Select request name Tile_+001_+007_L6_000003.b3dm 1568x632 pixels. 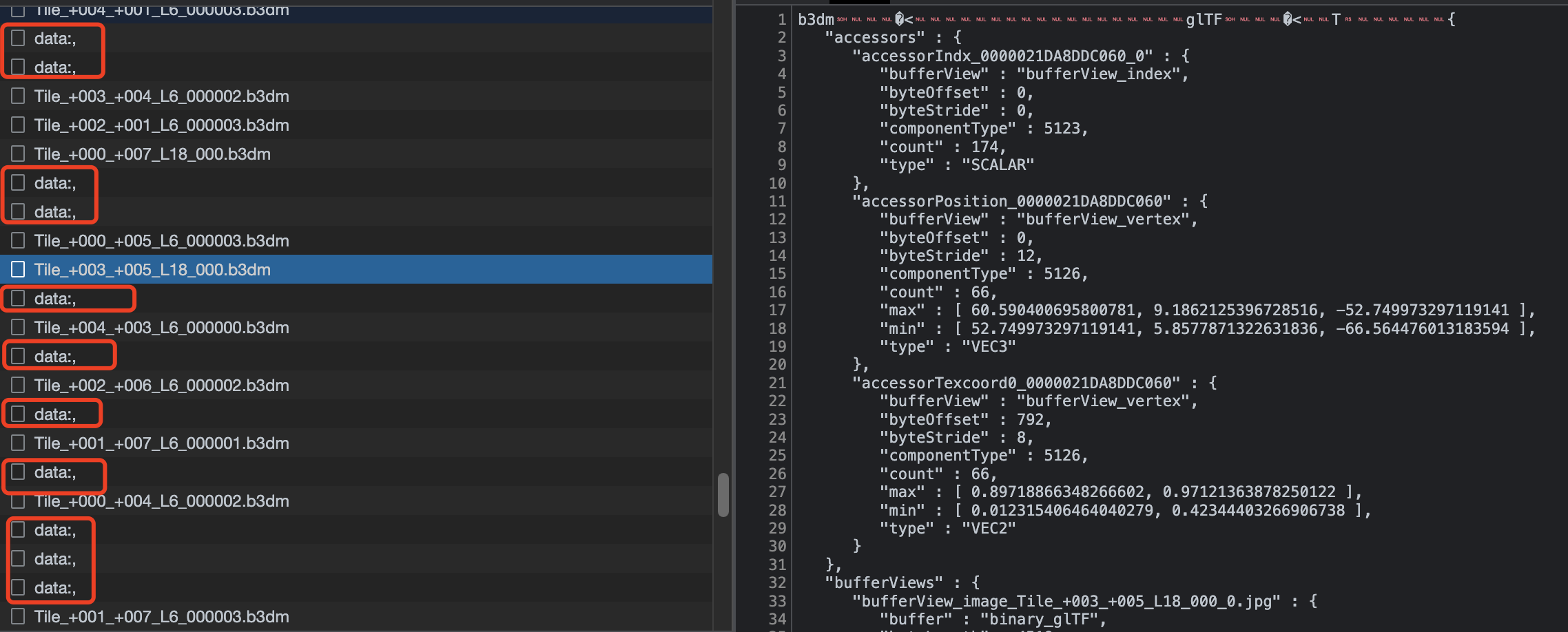162,617
